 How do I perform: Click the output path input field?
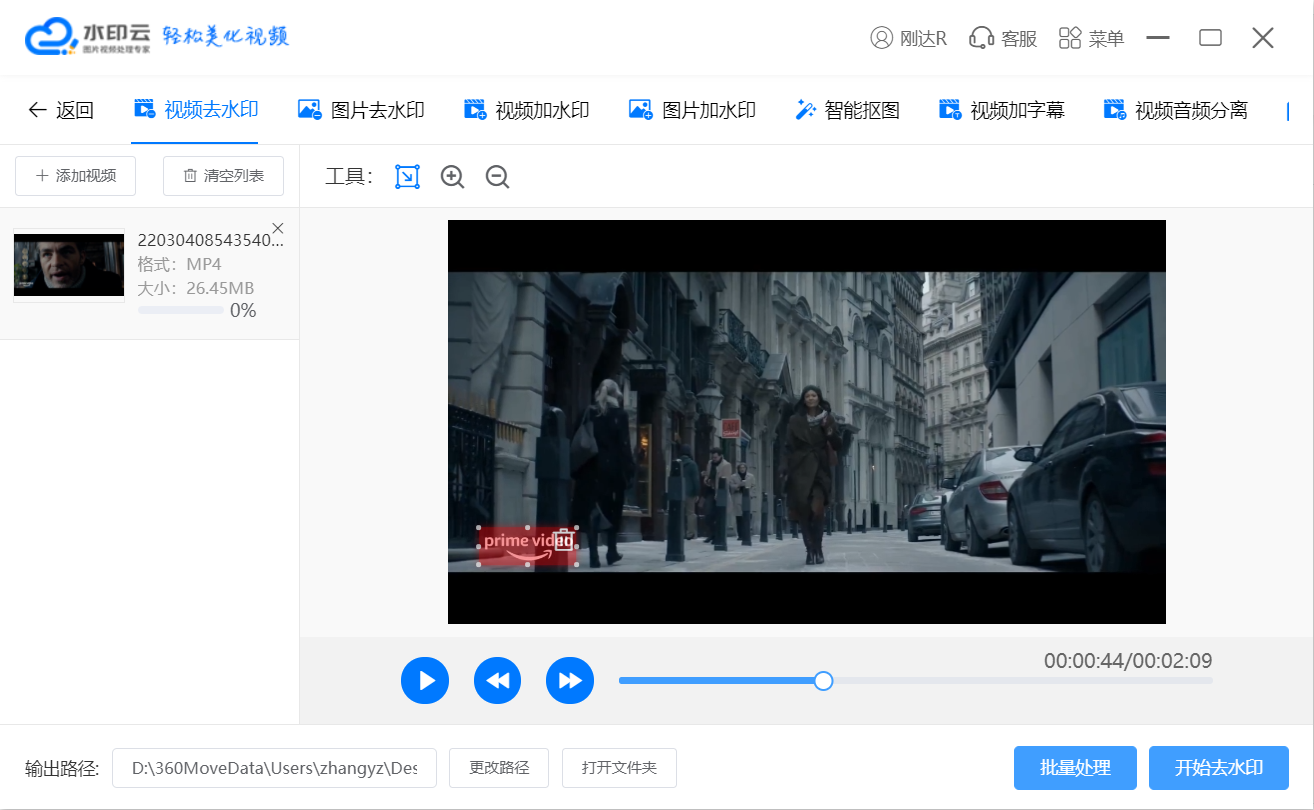tap(274, 768)
